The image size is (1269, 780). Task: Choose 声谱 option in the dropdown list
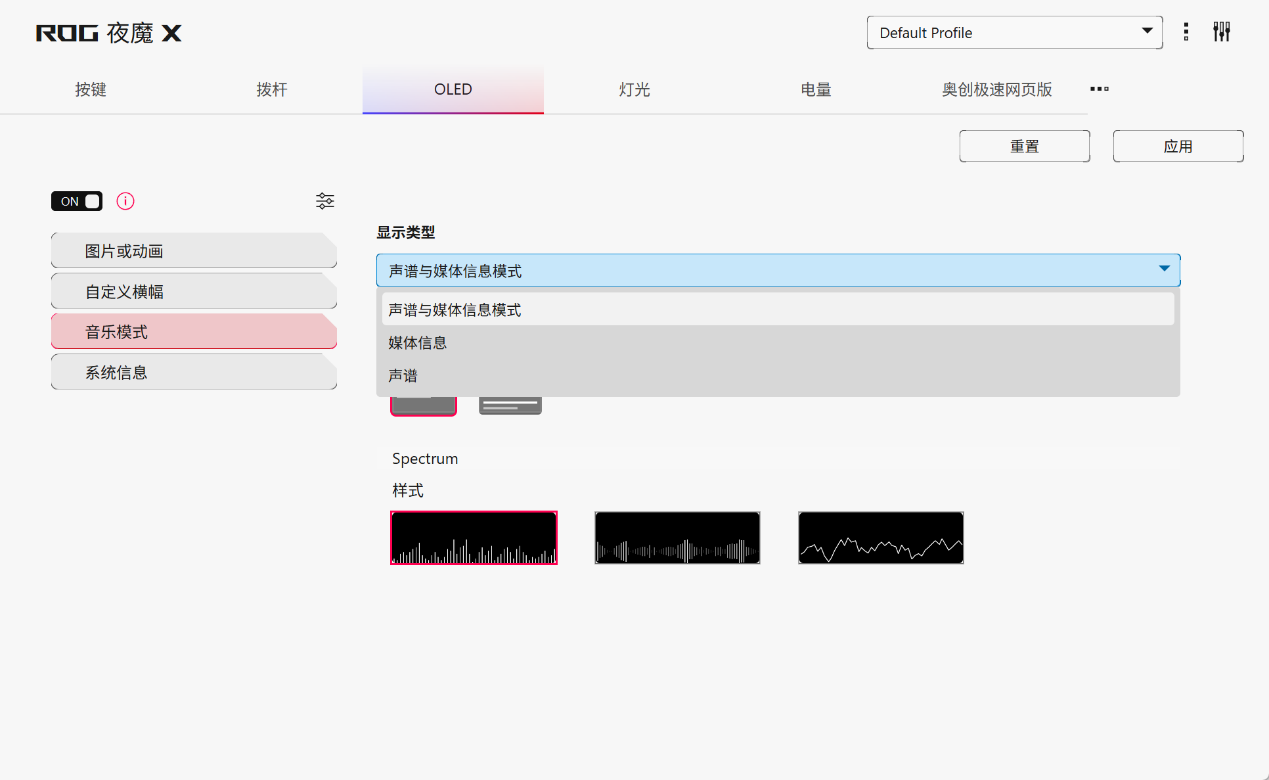pos(403,376)
